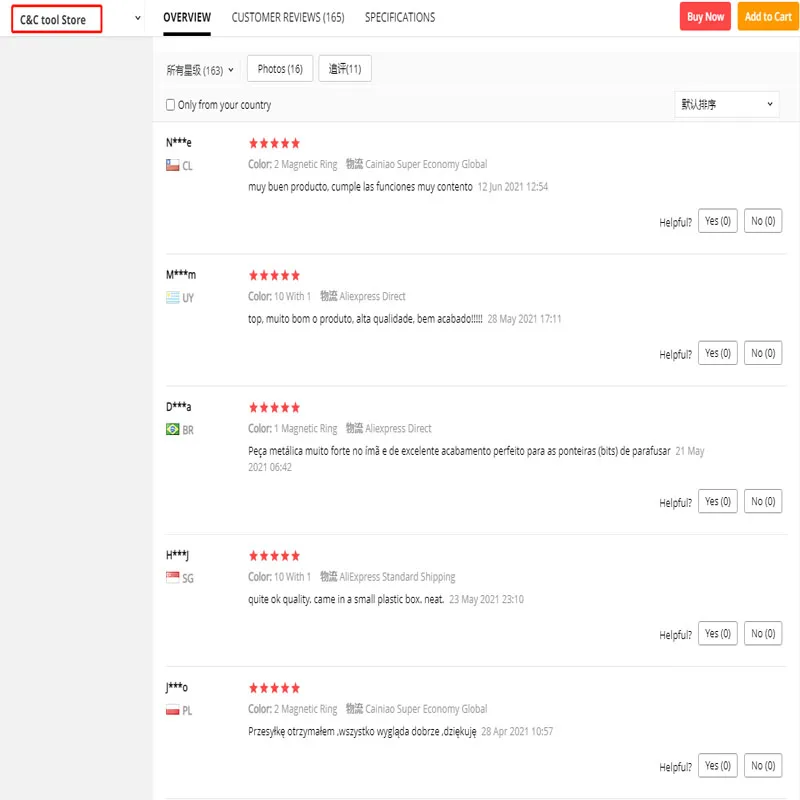Expand the store dropdown chevron next to C&C tool Store
This screenshot has width=800, height=800.
tap(137, 18)
